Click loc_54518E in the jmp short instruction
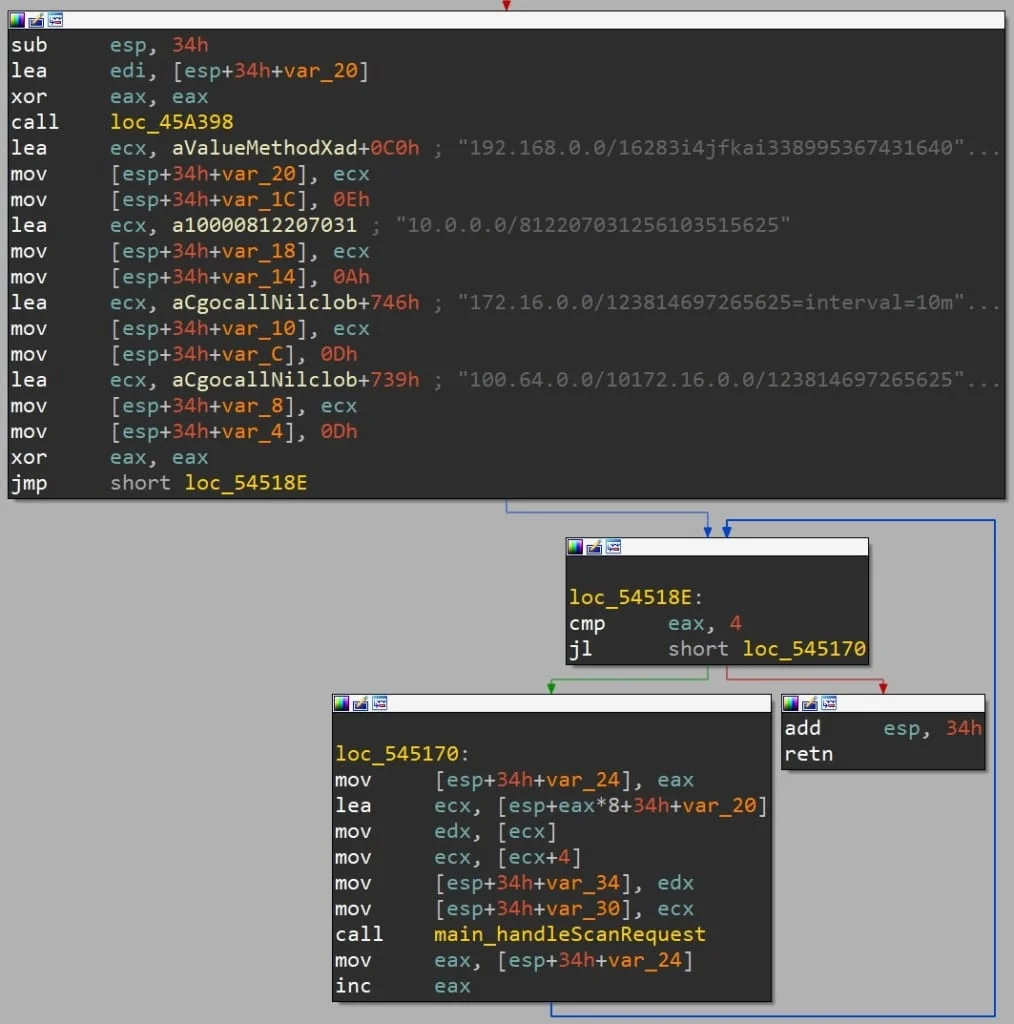The height and width of the screenshot is (1024, 1014). [x=246, y=483]
